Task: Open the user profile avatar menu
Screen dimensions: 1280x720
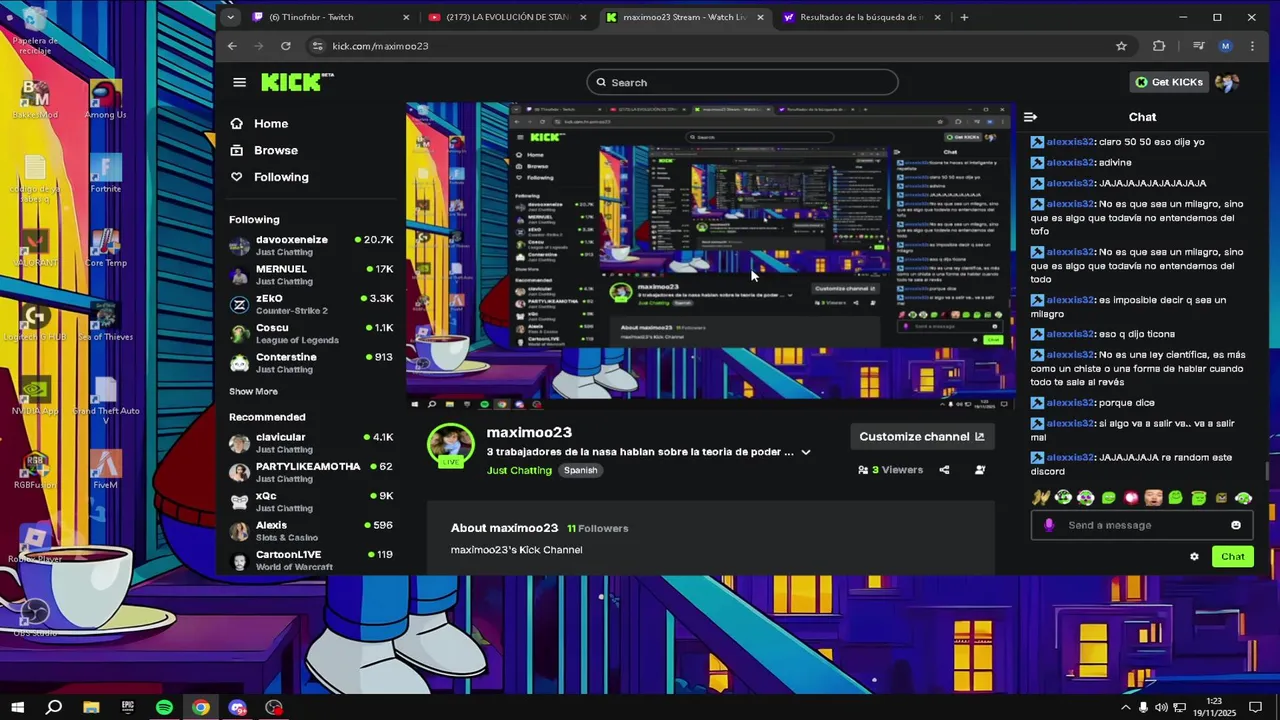Action: pyautogui.click(x=1227, y=82)
